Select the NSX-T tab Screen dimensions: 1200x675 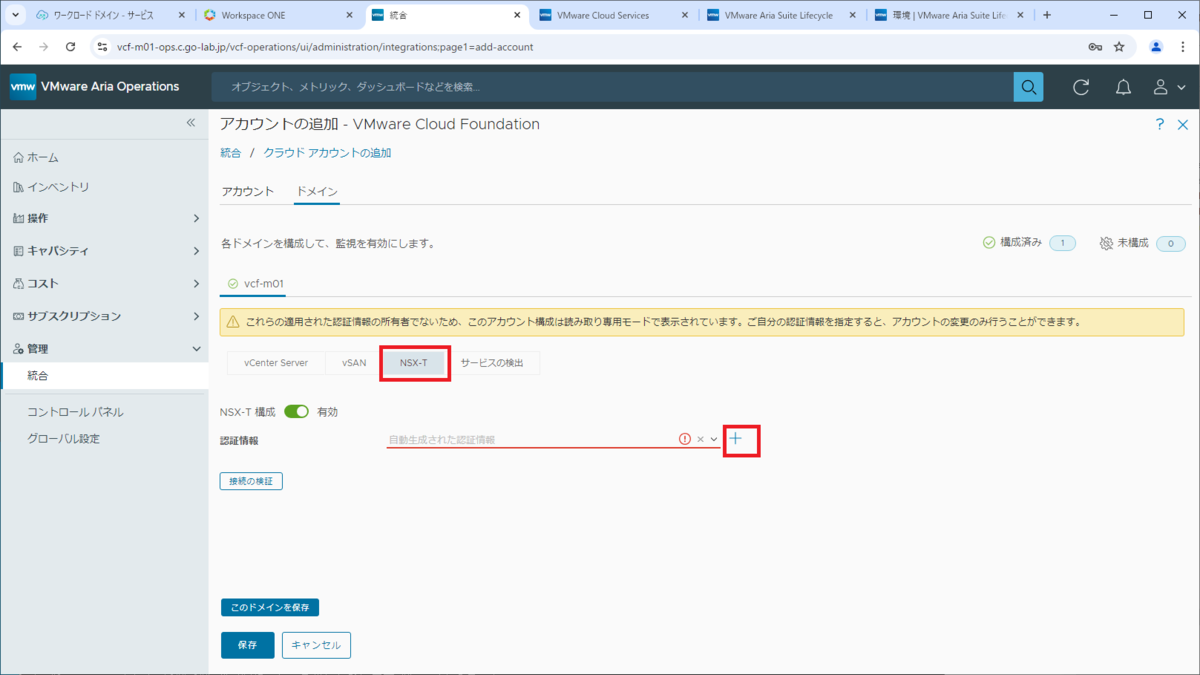coord(414,363)
